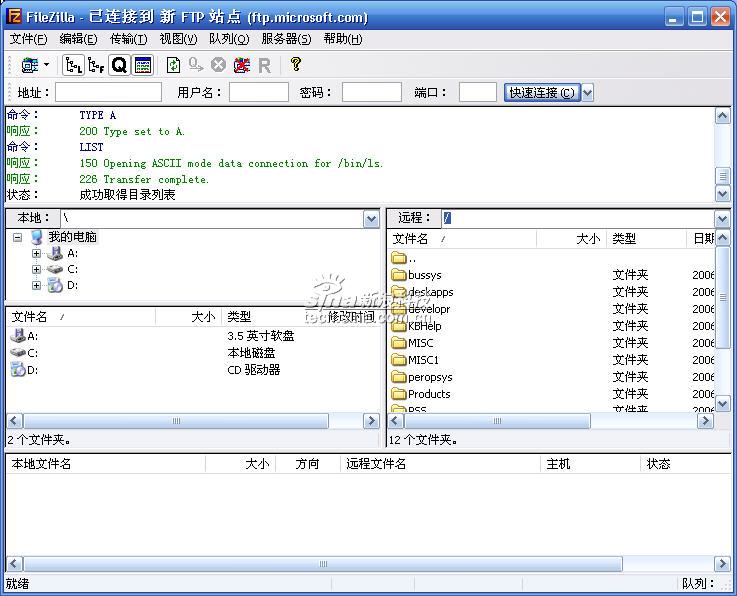
Task: Open the 编辑(E) menu
Action: pos(78,39)
